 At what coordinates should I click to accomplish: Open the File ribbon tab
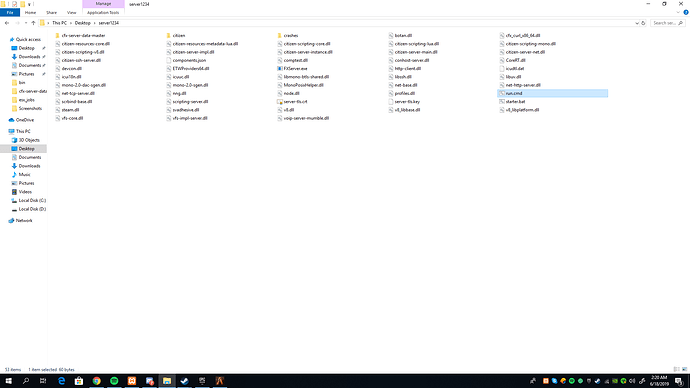pos(10,12)
